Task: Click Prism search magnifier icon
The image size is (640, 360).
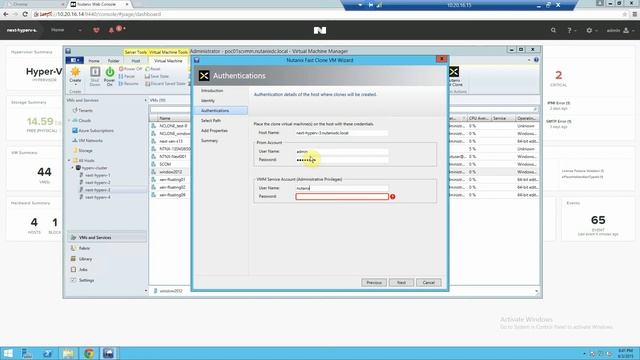Action: [x=553, y=30]
